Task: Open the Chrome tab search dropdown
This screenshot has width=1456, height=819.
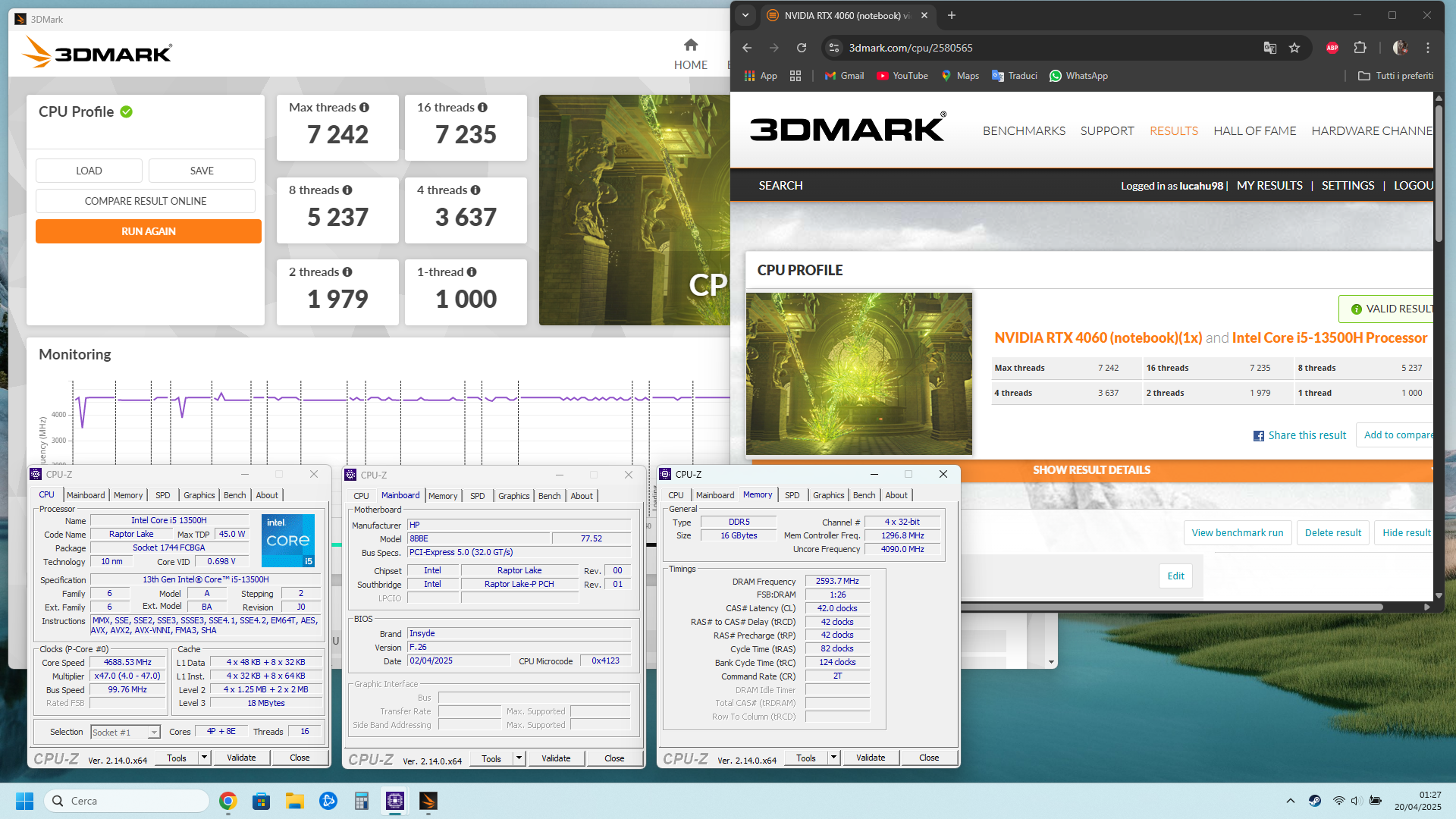Action: click(745, 15)
